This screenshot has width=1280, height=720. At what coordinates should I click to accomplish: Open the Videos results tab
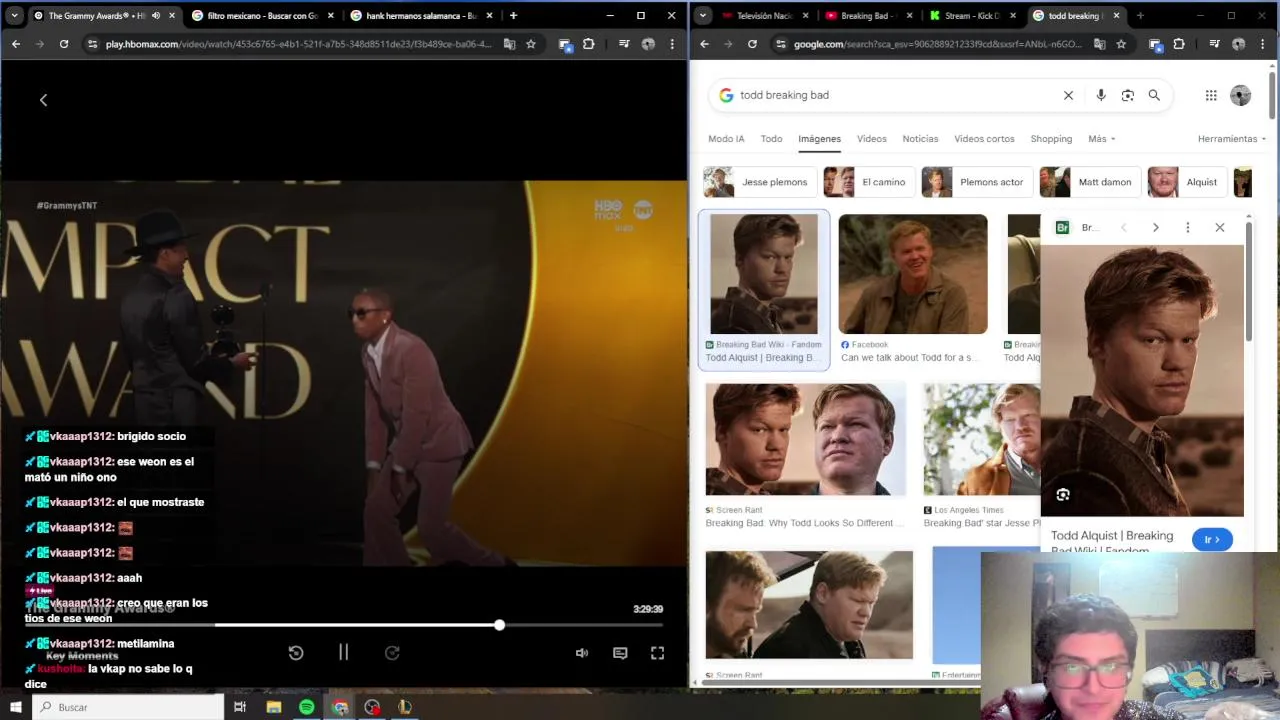(871, 139)
